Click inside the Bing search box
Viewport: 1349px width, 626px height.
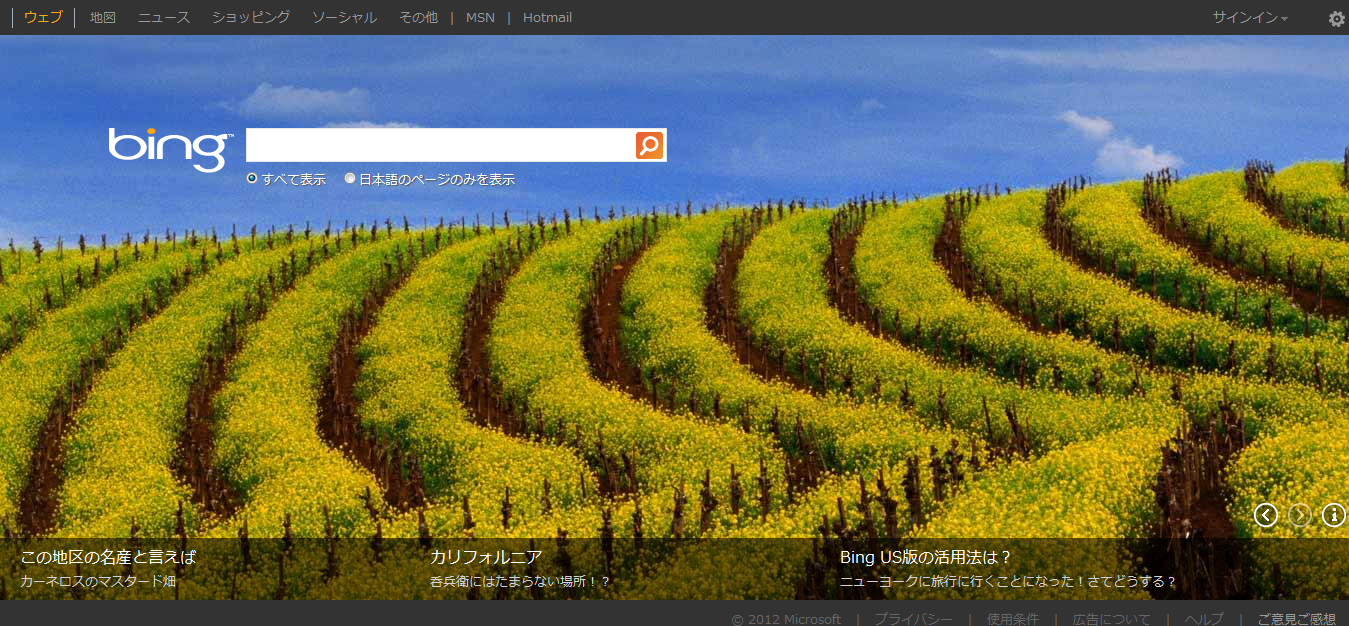(x=440, y=145)
